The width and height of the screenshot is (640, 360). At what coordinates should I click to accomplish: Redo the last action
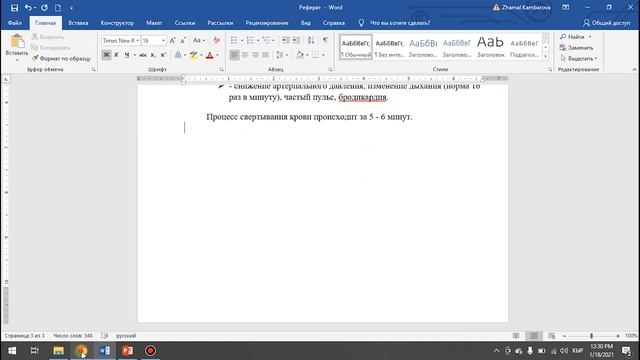tap(44, 8)
